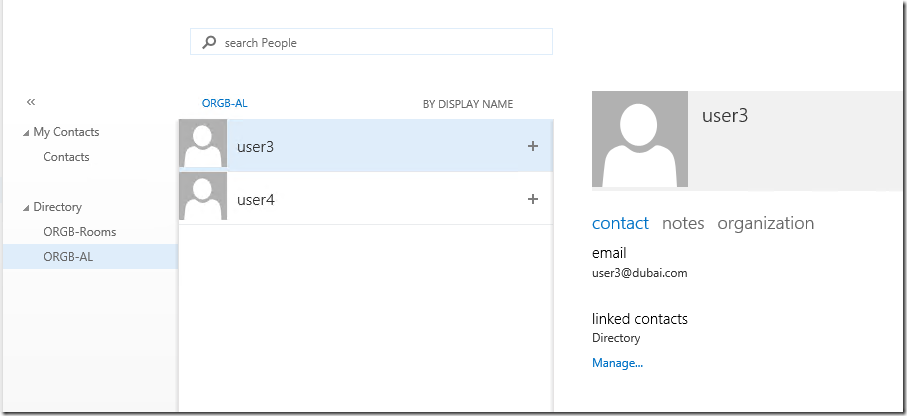This screenshot has width=907, height=416.
Task: Switch to the notes tab
Action: 683,223
